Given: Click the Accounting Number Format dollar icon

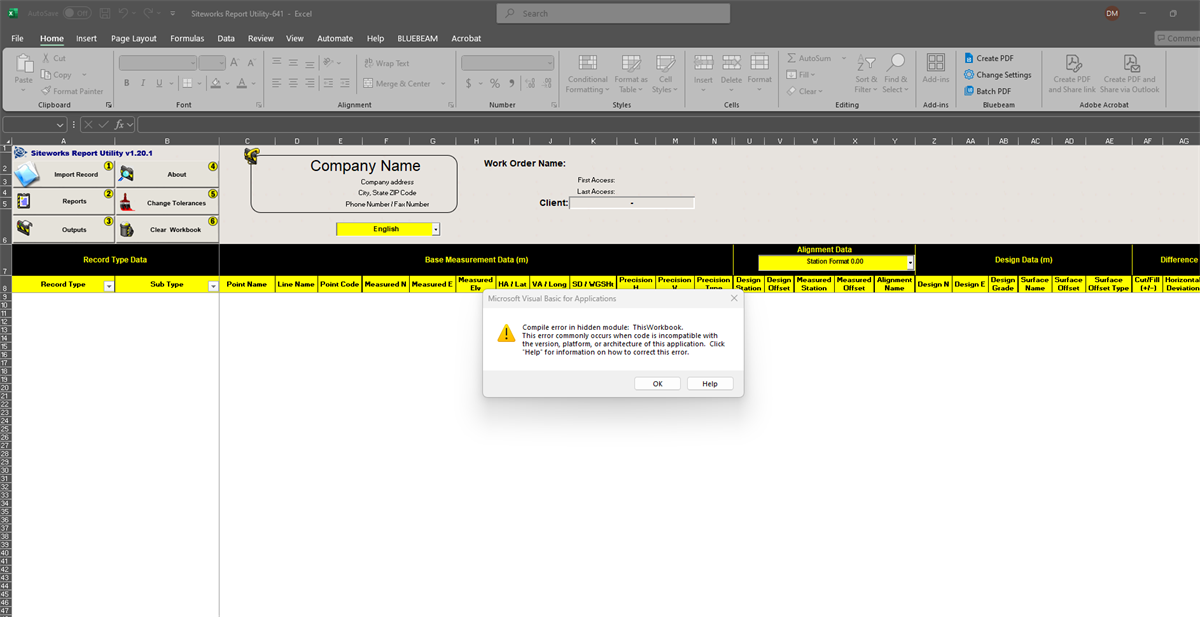Looking at the screenshot, I should (467, 83).
